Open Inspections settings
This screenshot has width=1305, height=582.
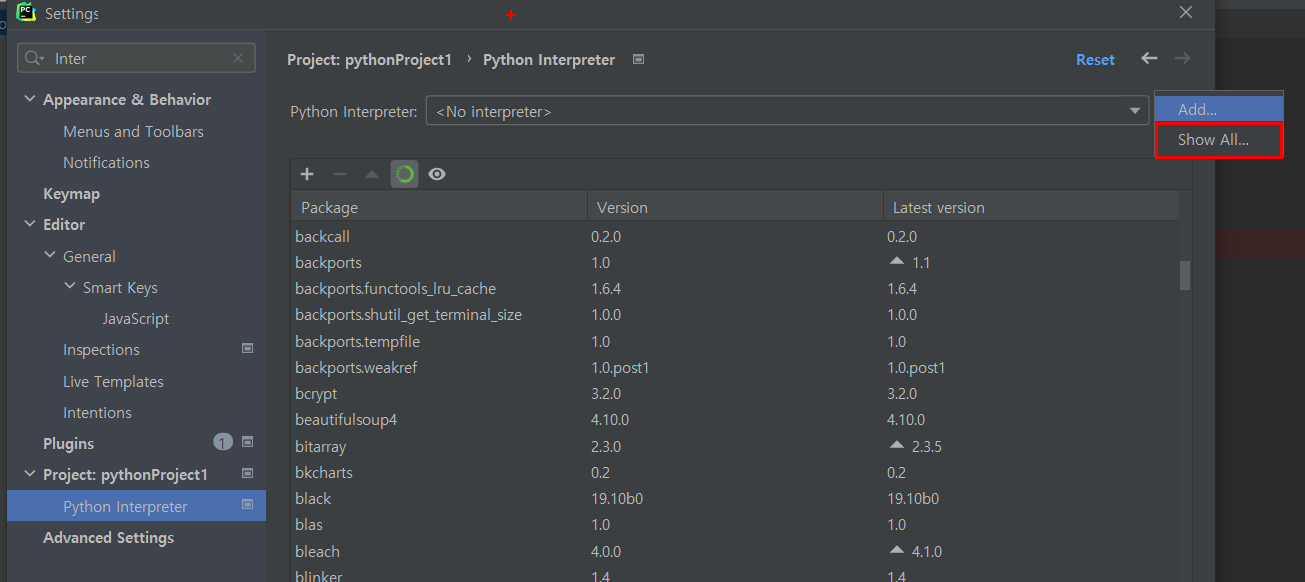101,349
